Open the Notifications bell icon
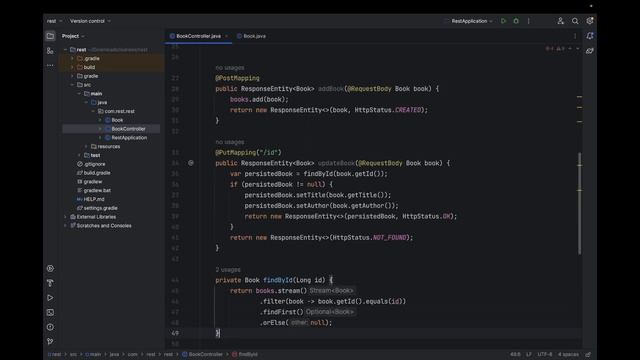 [x=590, y=36]
